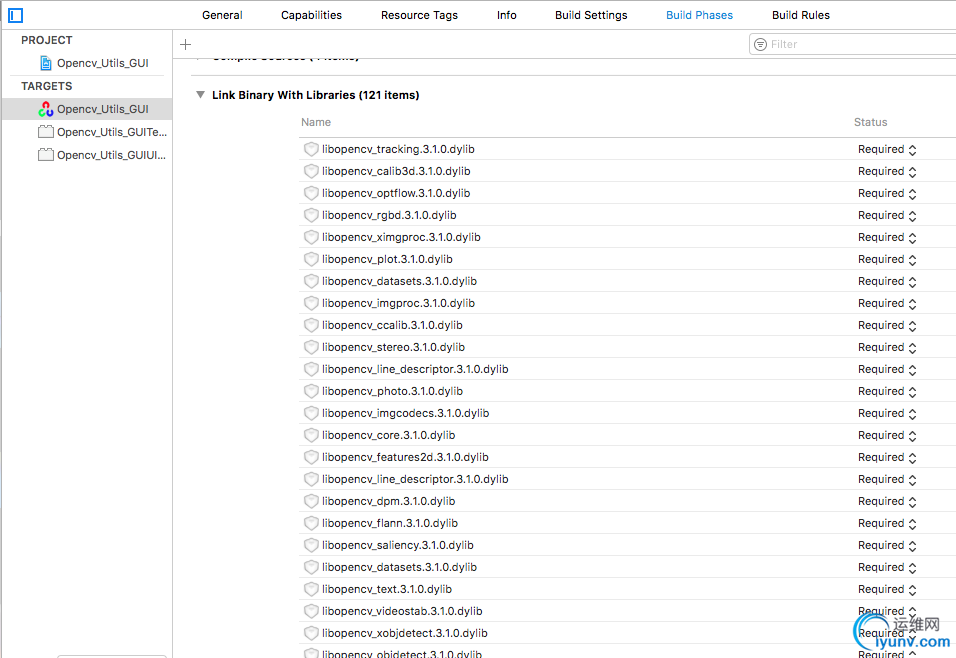The width and height of the screenshot is (956, 658).
Task: Select the libopencv_ccalib.3.1.0.dylib name
Action: coord(392,325)
